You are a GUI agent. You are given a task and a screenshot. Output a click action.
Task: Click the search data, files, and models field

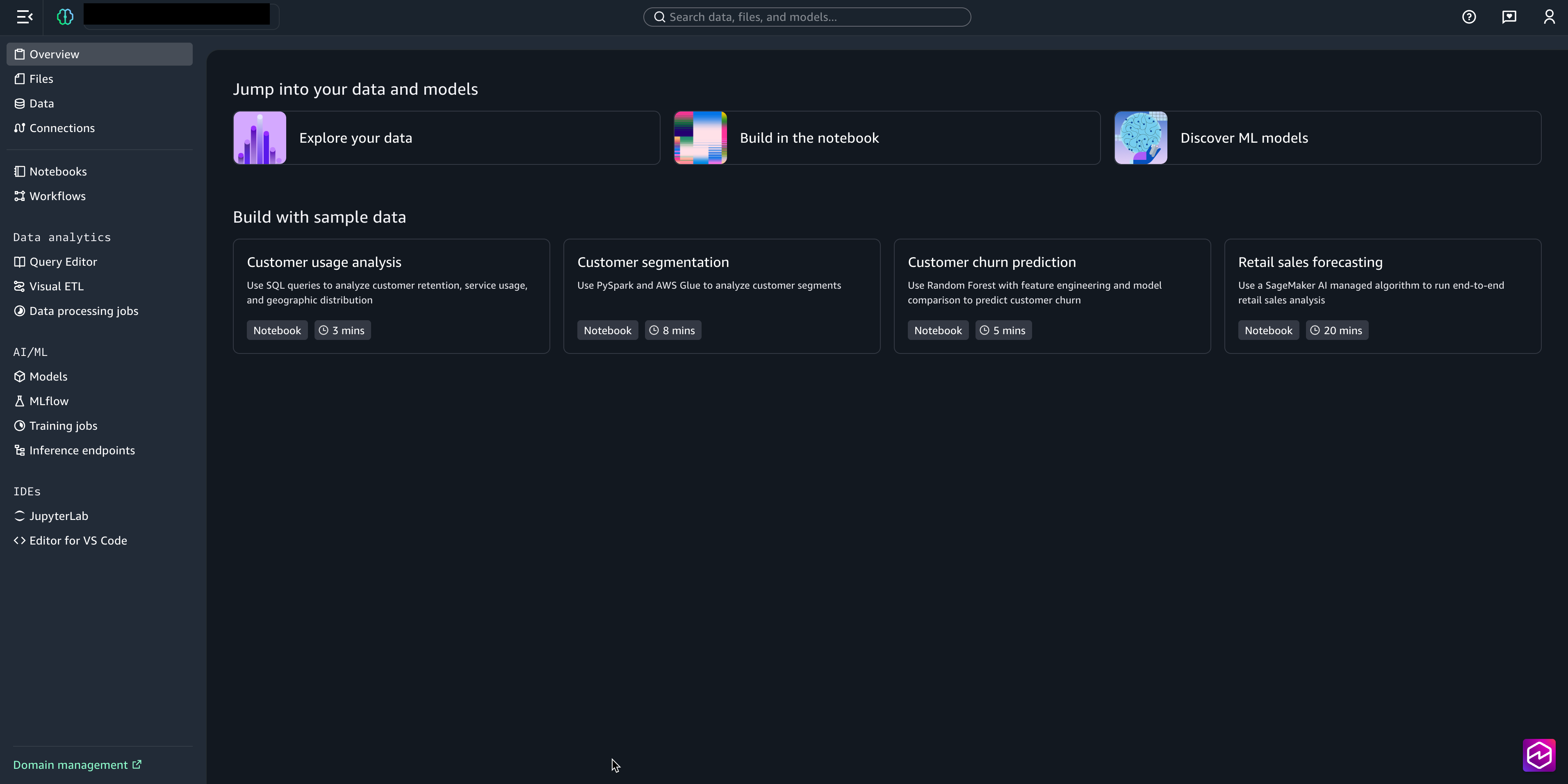[807, 17]
